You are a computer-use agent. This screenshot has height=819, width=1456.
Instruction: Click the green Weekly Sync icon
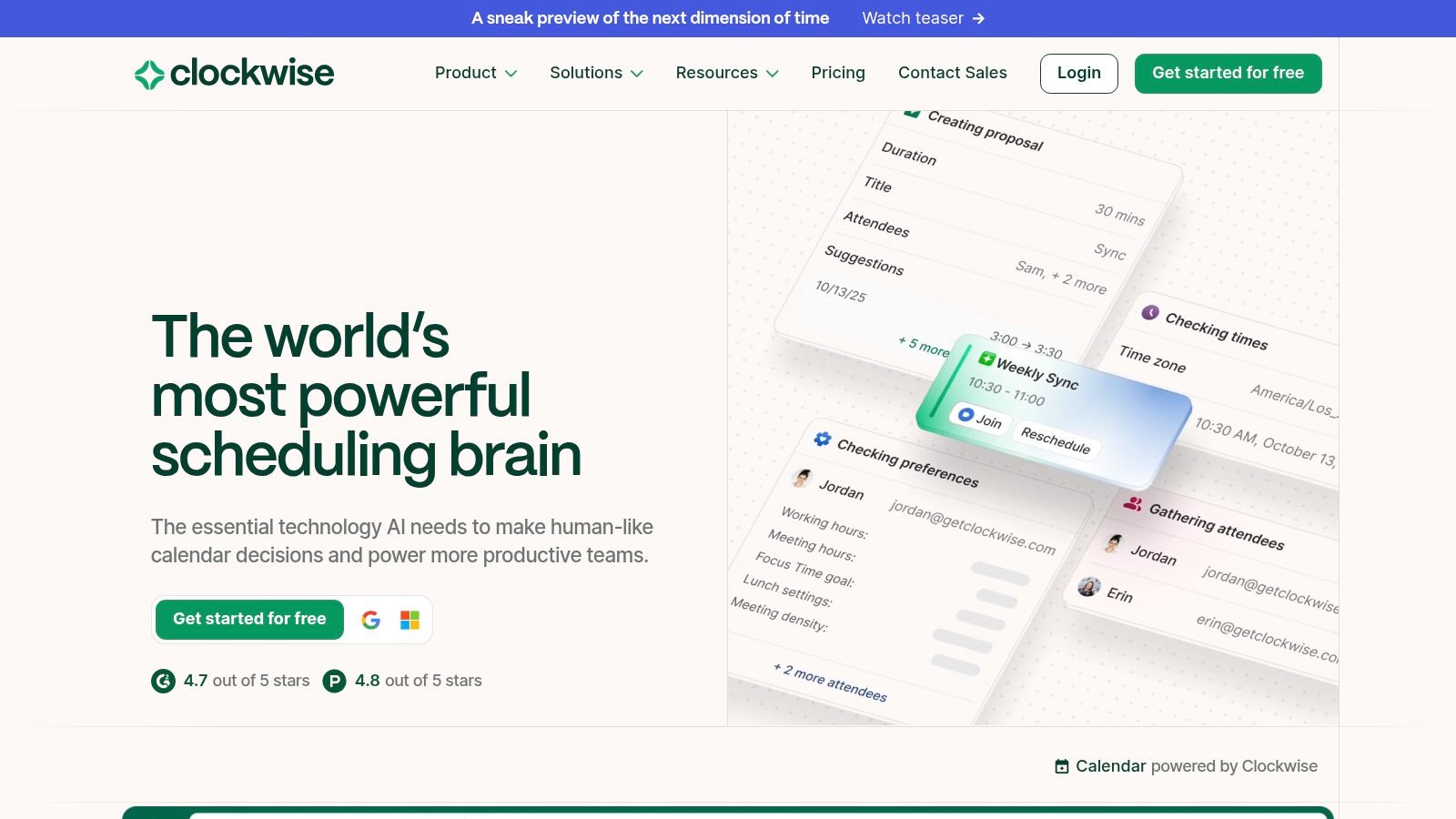click(986, 358)
